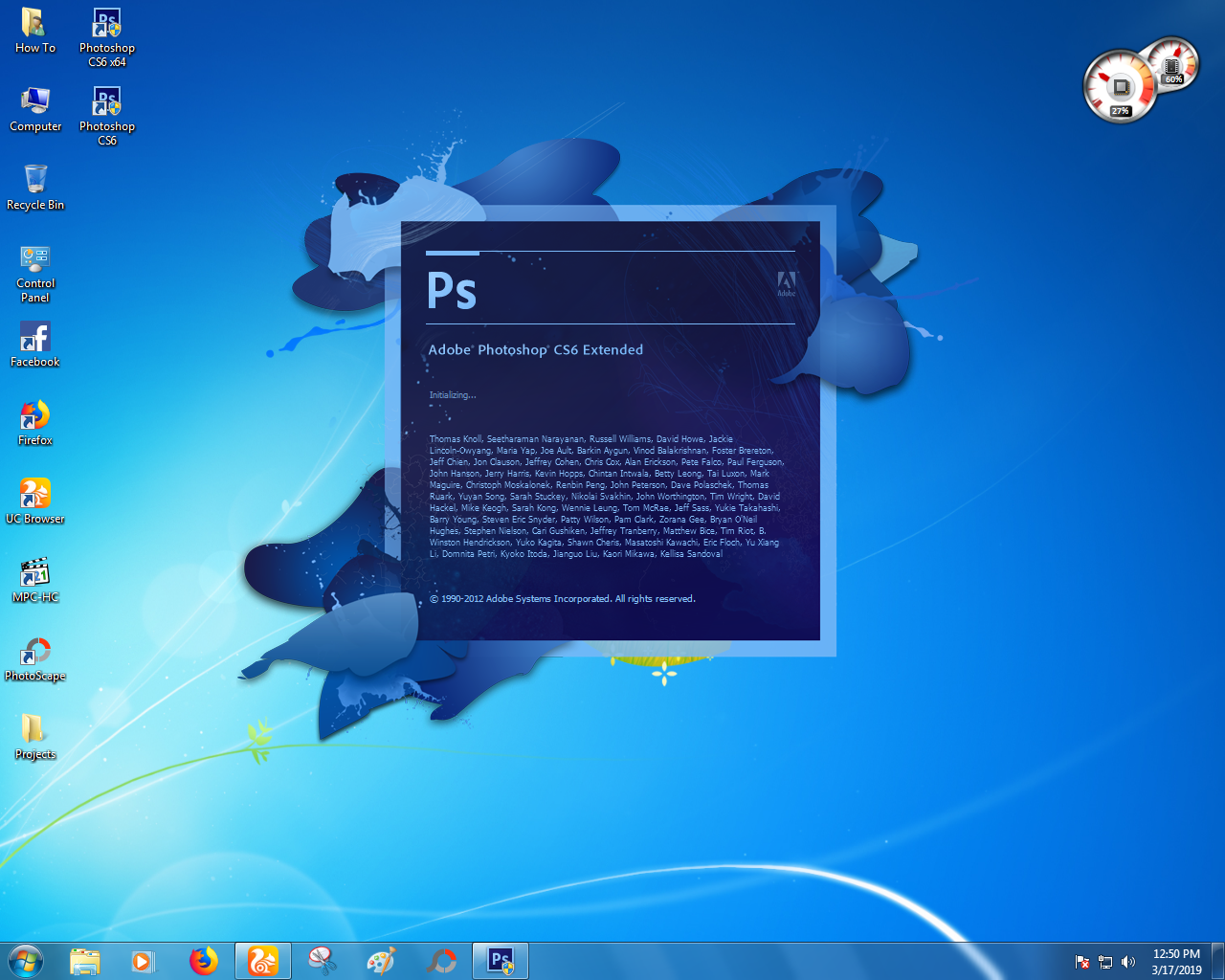Switch to UC Browser in the taskbar
The height and width of the screenshot is (980, 1225).
263,961
